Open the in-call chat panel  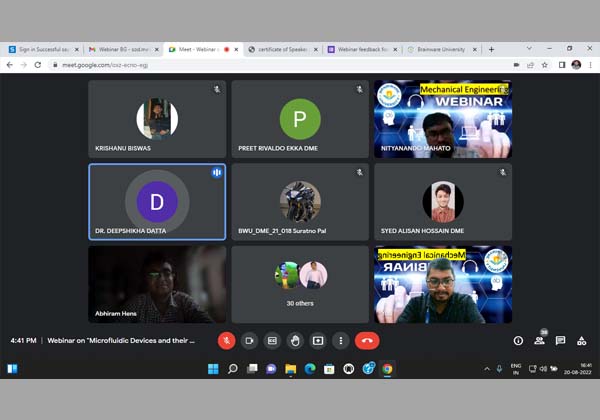[560, 341]
